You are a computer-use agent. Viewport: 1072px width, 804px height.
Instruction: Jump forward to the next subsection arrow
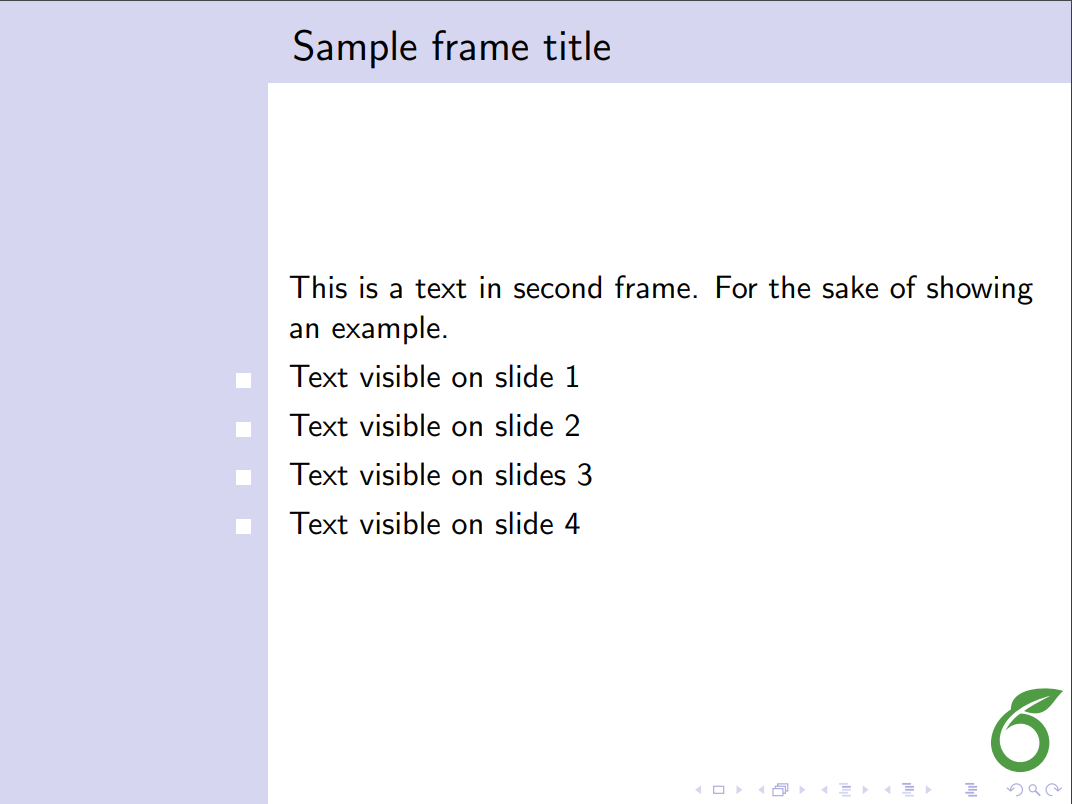[864, 790]
